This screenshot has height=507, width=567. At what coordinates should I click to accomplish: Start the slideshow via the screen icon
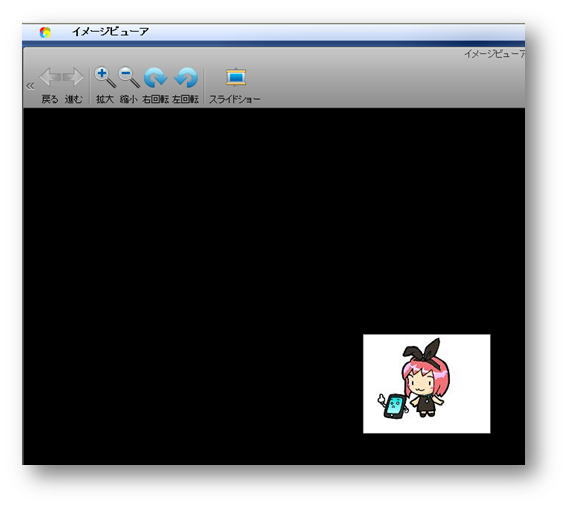pos(236,77)
